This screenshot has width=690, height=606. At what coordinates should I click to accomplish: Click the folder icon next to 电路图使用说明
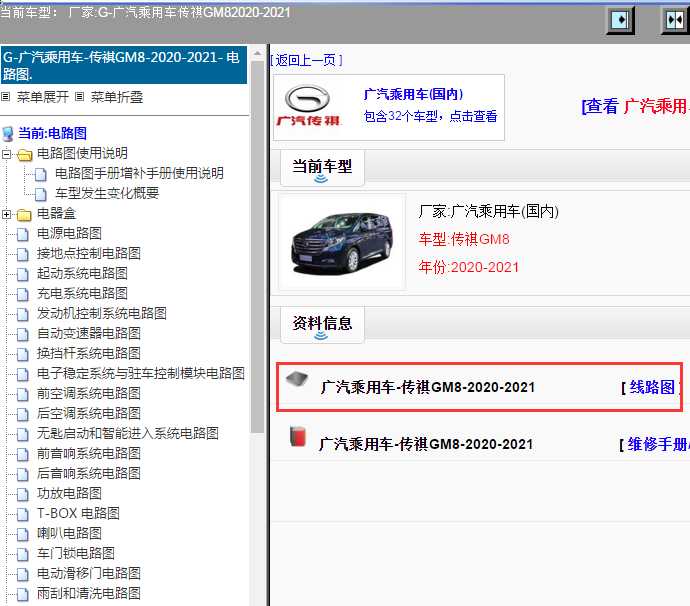click(24, 154)
